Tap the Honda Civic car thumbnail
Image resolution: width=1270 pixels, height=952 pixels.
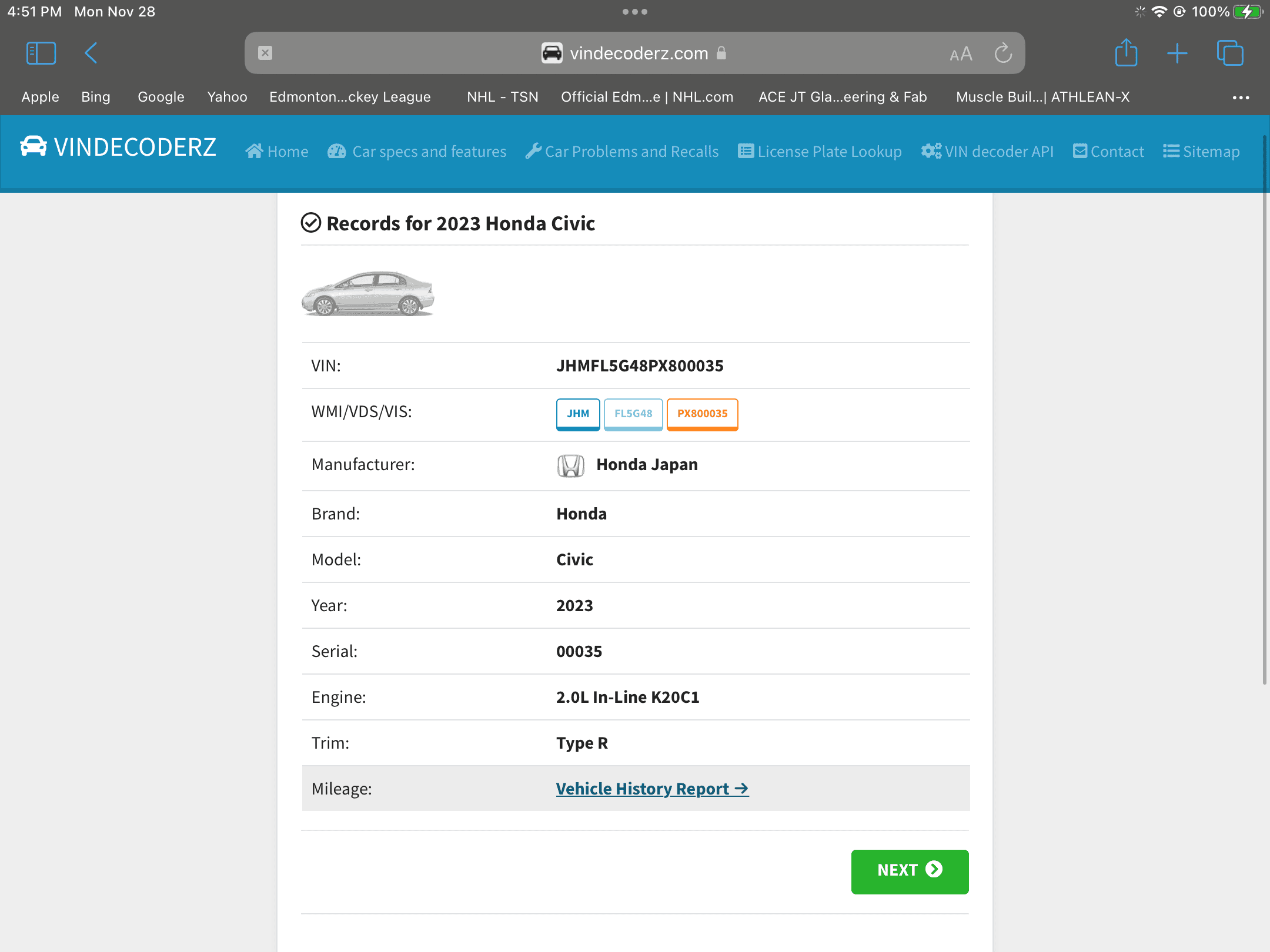pyautogui.click(x=368, y=294)
